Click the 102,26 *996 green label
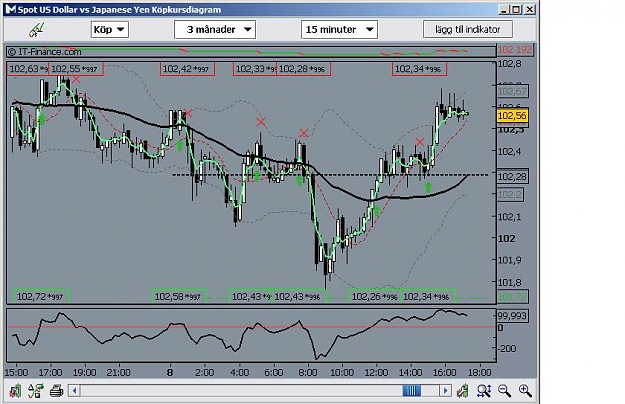Viewport: 625px width, 404px height. coord(375,296)
